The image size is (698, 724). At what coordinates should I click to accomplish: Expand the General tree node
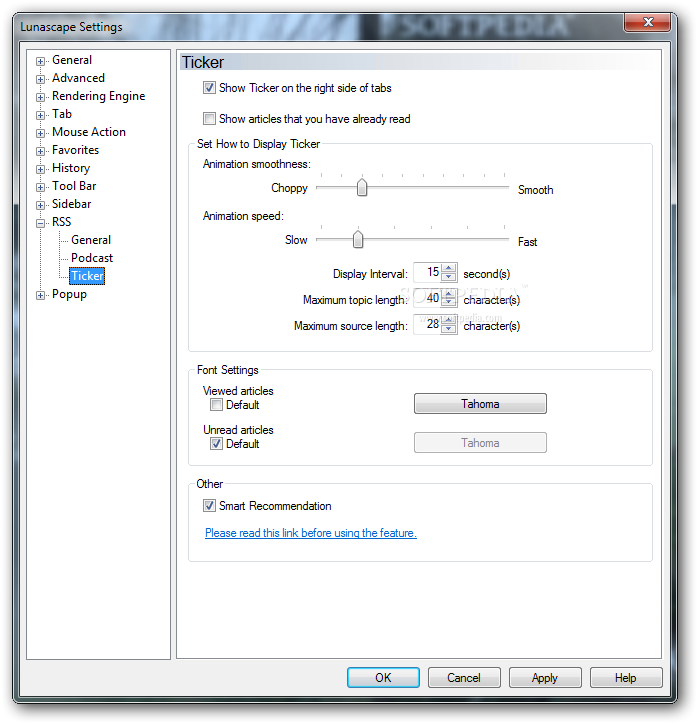pyautogui.click(x=41, y=61)
